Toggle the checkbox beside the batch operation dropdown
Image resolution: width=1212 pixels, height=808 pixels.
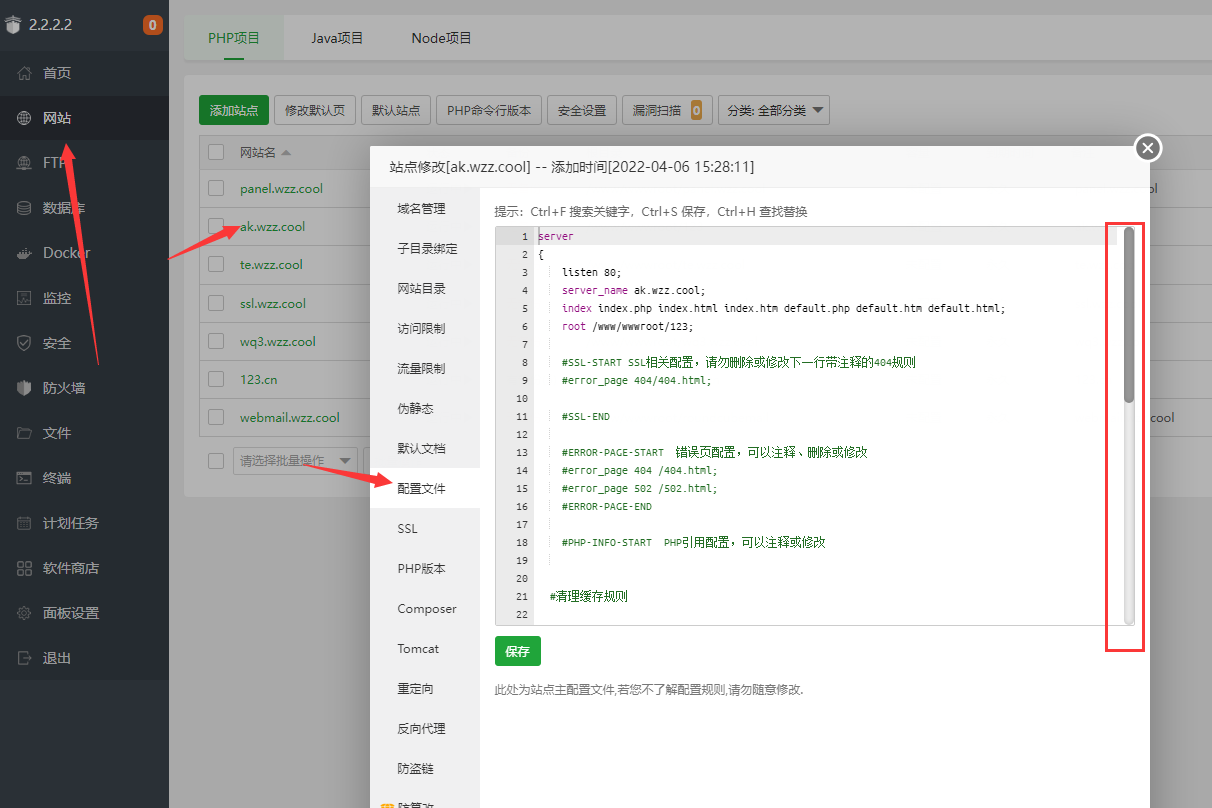point(216,461)
